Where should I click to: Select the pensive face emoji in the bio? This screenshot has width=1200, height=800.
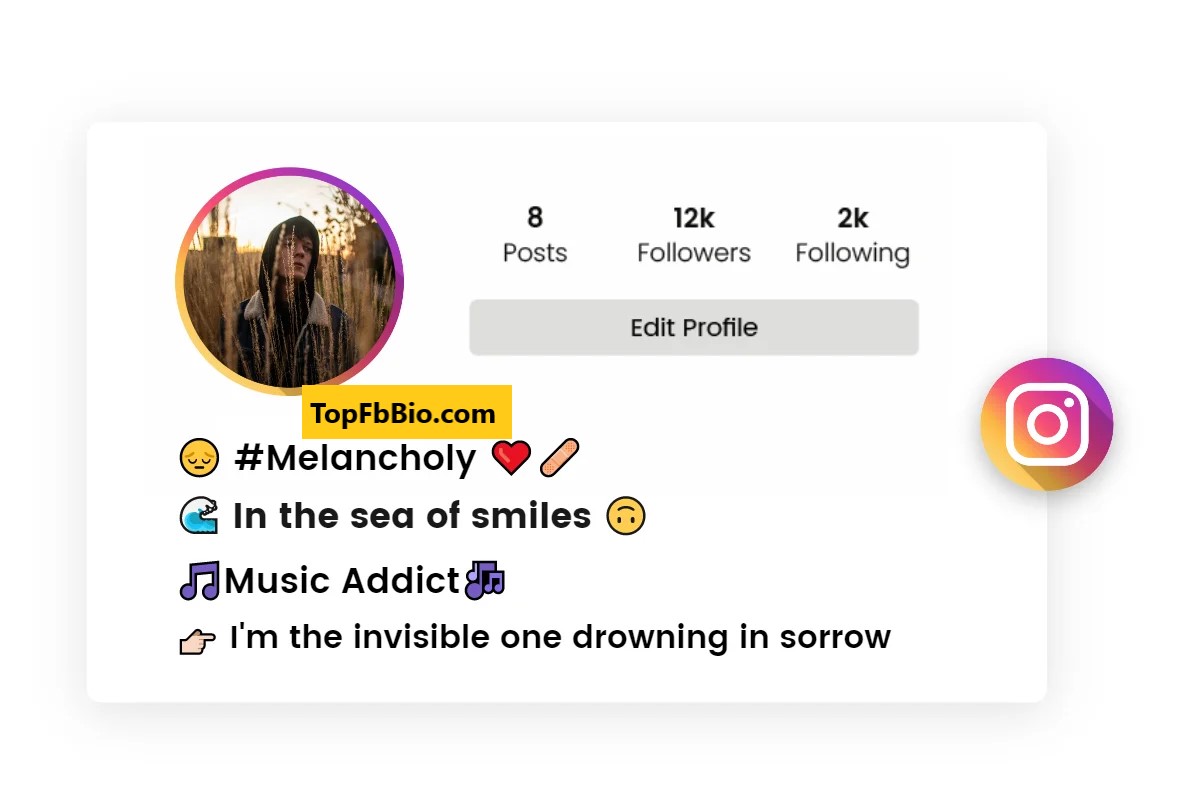click(x=199, y=457)
